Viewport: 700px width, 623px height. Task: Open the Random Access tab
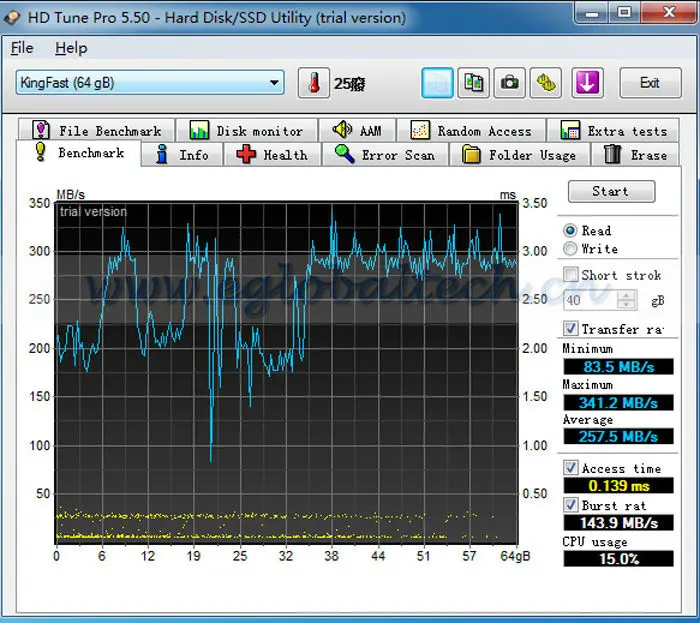point(471,131)
